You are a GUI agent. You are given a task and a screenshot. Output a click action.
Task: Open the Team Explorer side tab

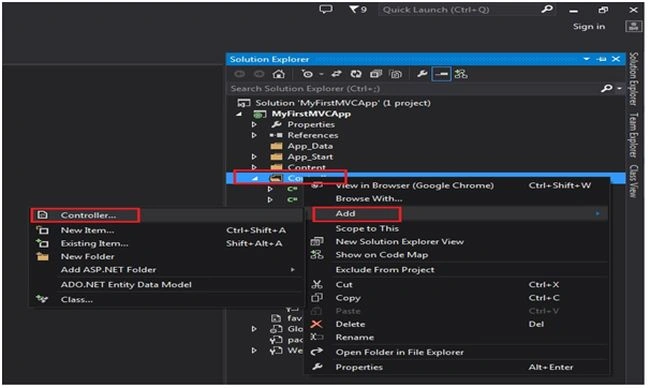tap(633, 135)
